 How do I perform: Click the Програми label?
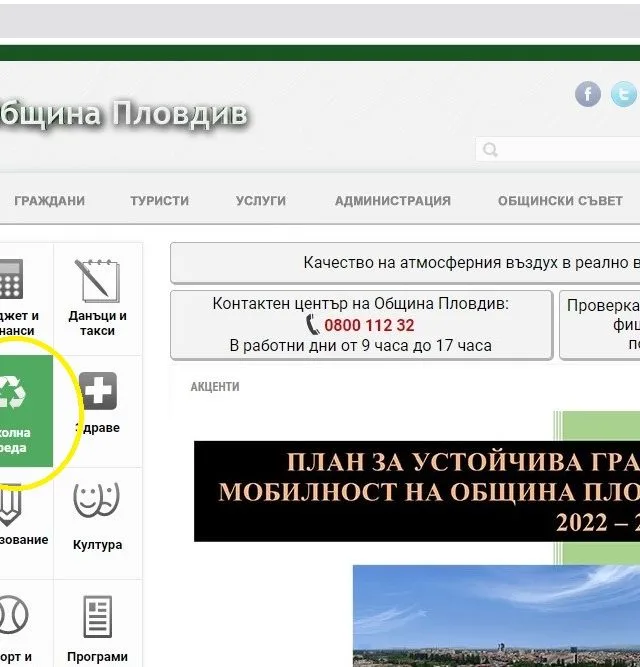(x=97, y=657)
